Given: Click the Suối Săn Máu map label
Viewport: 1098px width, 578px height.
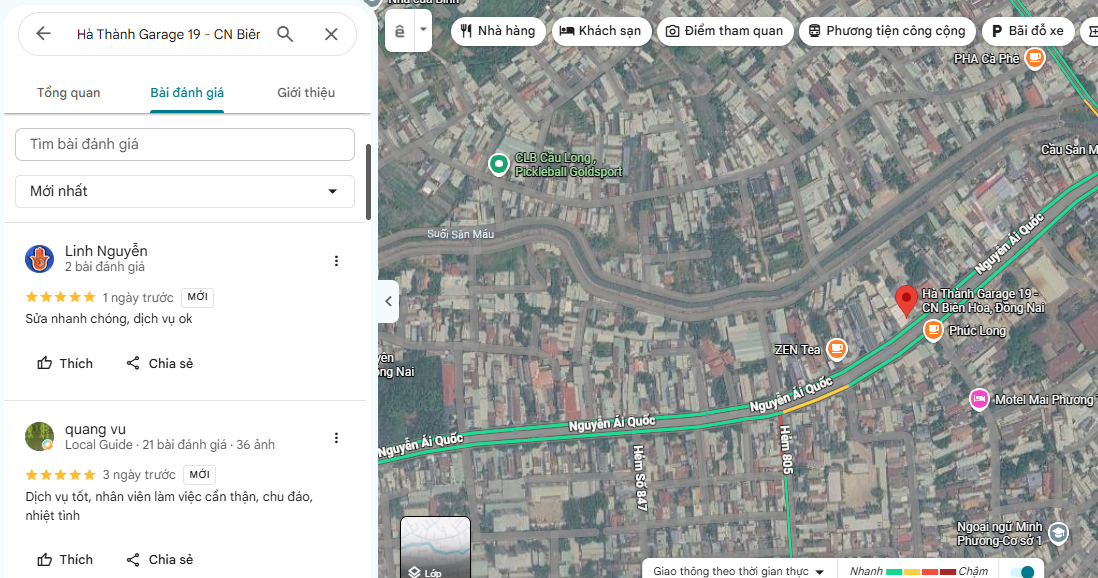Looking at the screenshot, I should coord(461,234).
